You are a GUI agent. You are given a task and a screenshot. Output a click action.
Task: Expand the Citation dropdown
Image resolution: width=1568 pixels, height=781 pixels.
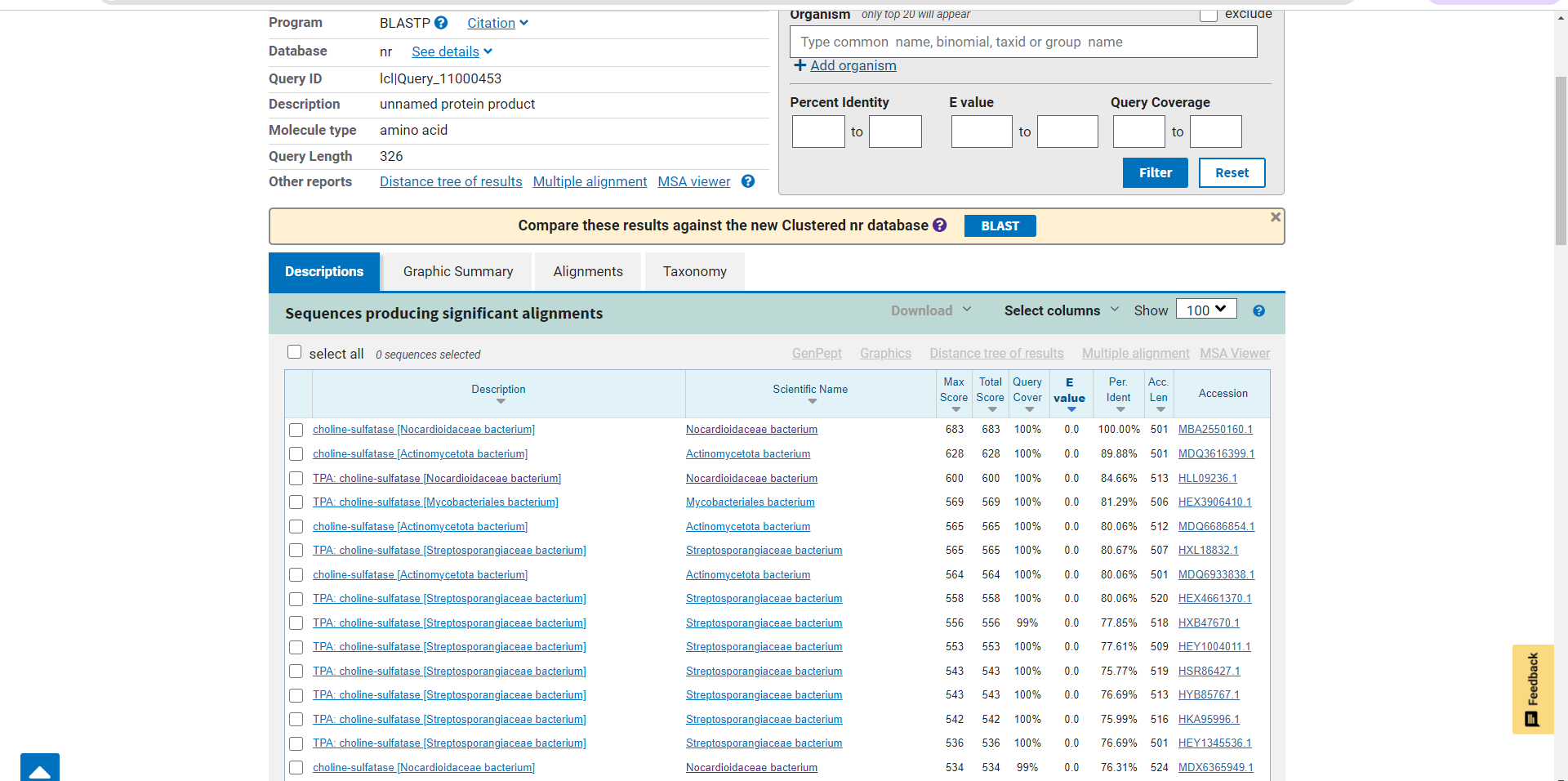click(x=497, y=23)
